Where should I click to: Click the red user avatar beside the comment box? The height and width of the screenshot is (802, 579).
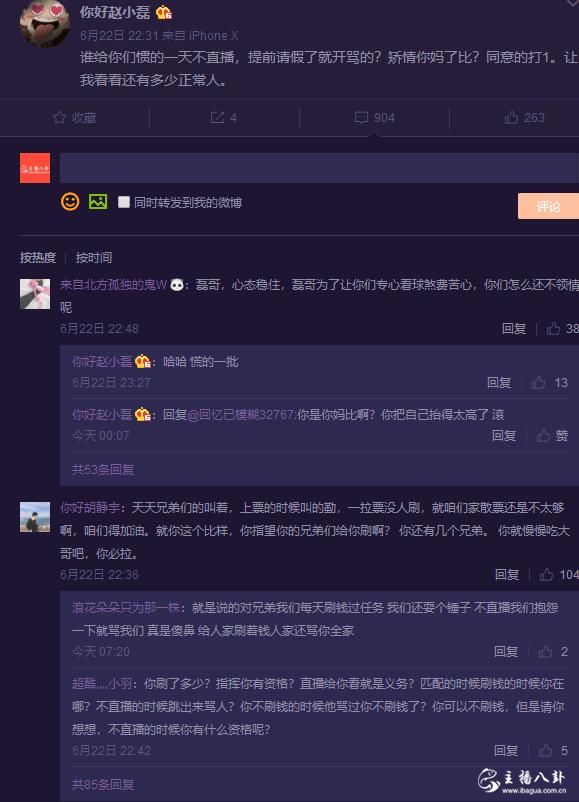35,168
